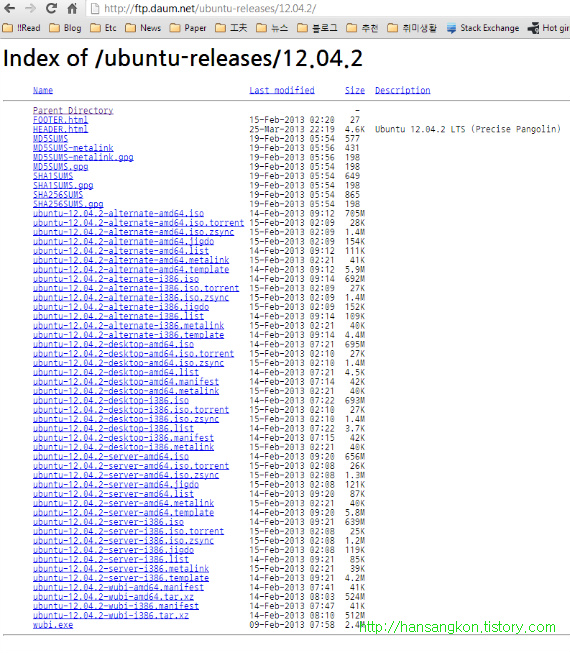The width and height of the screenshot is (570, 653).
Task: Download ubuntu-12.04.2-wubi-i386.tar.xz
Action: point(111,616)
